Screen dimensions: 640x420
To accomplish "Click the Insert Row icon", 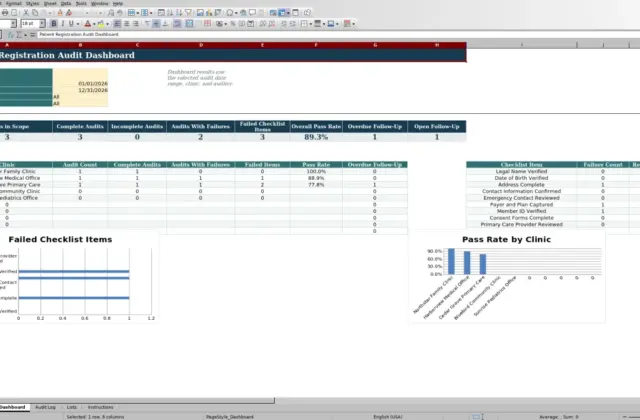I will click(131, 13).
